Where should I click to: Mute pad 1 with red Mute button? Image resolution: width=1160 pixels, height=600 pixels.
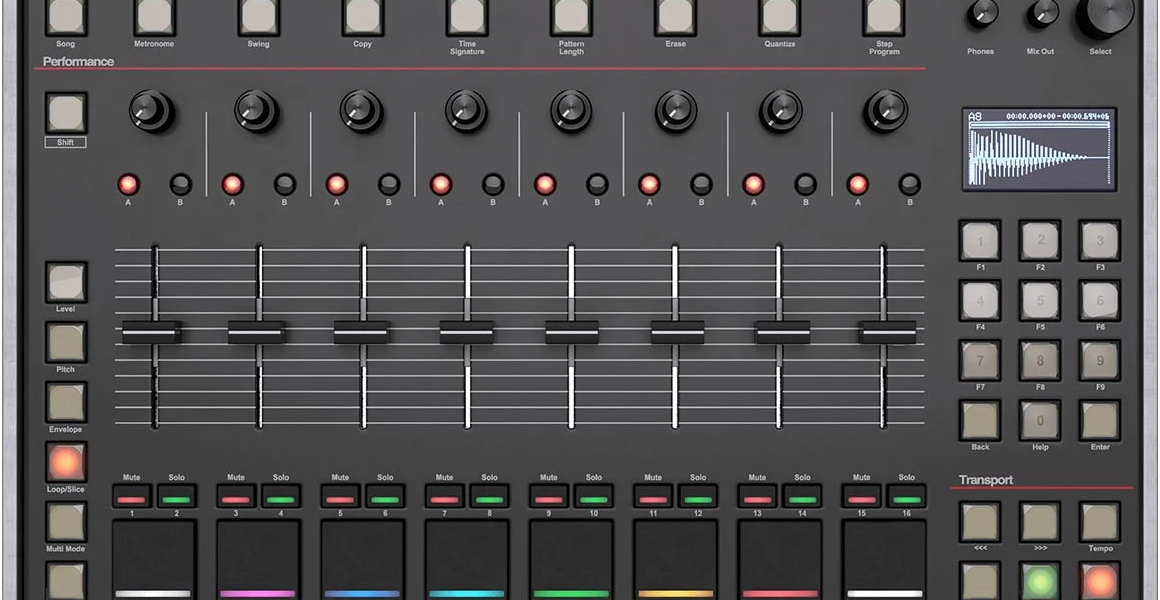point(132,497)
